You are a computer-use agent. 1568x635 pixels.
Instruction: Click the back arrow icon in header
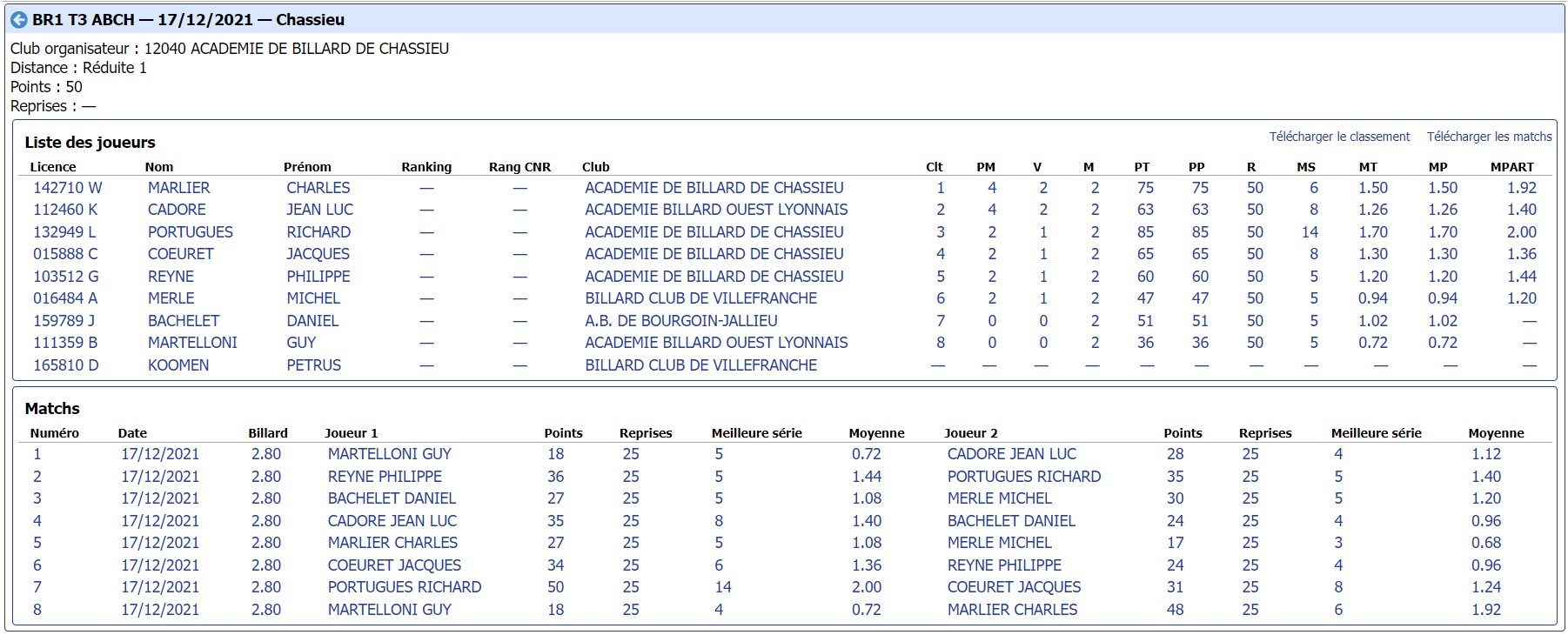click(18, 19)
